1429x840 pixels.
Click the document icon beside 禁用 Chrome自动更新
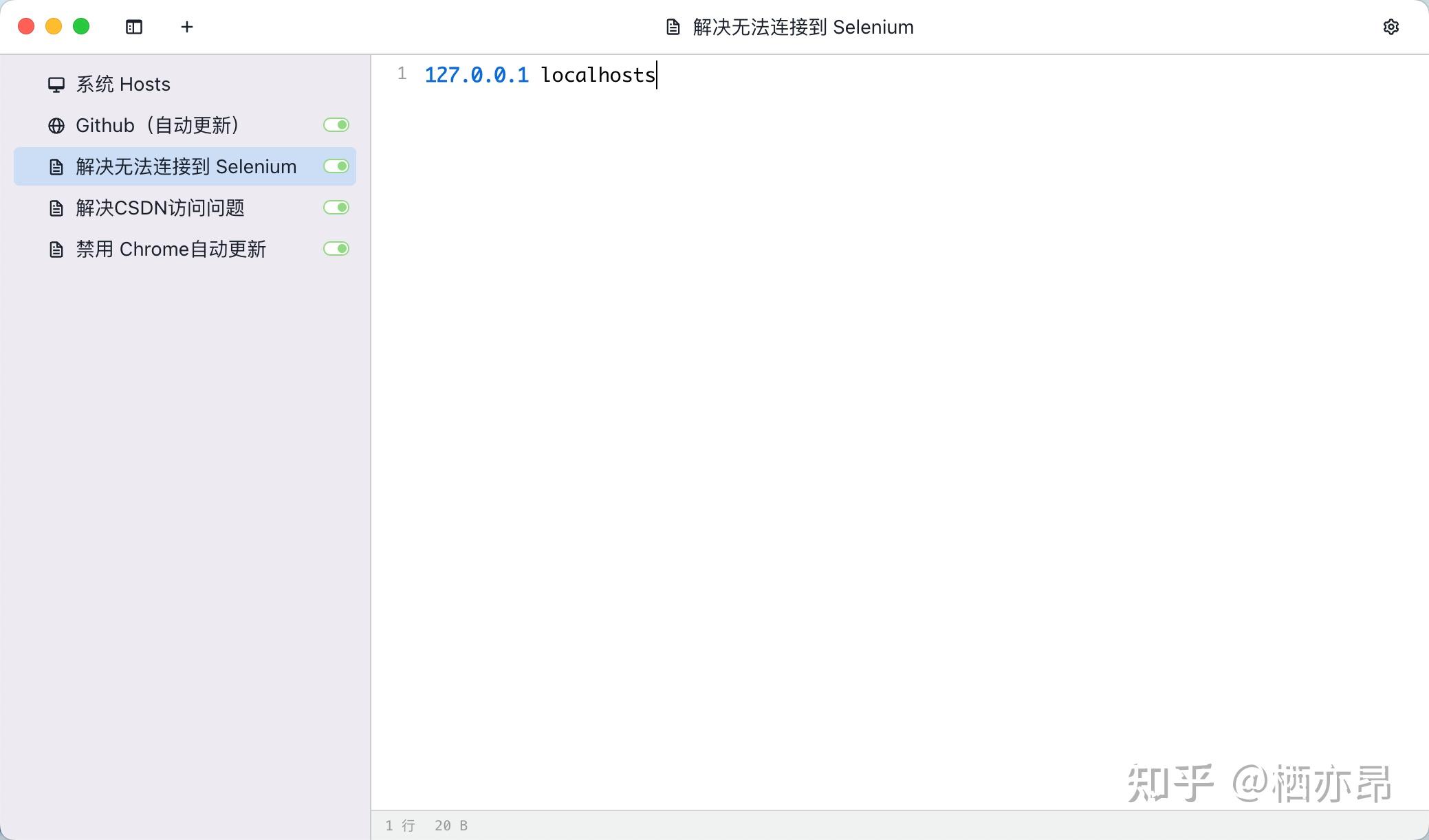pyautogui.click(x=56, y=249)
